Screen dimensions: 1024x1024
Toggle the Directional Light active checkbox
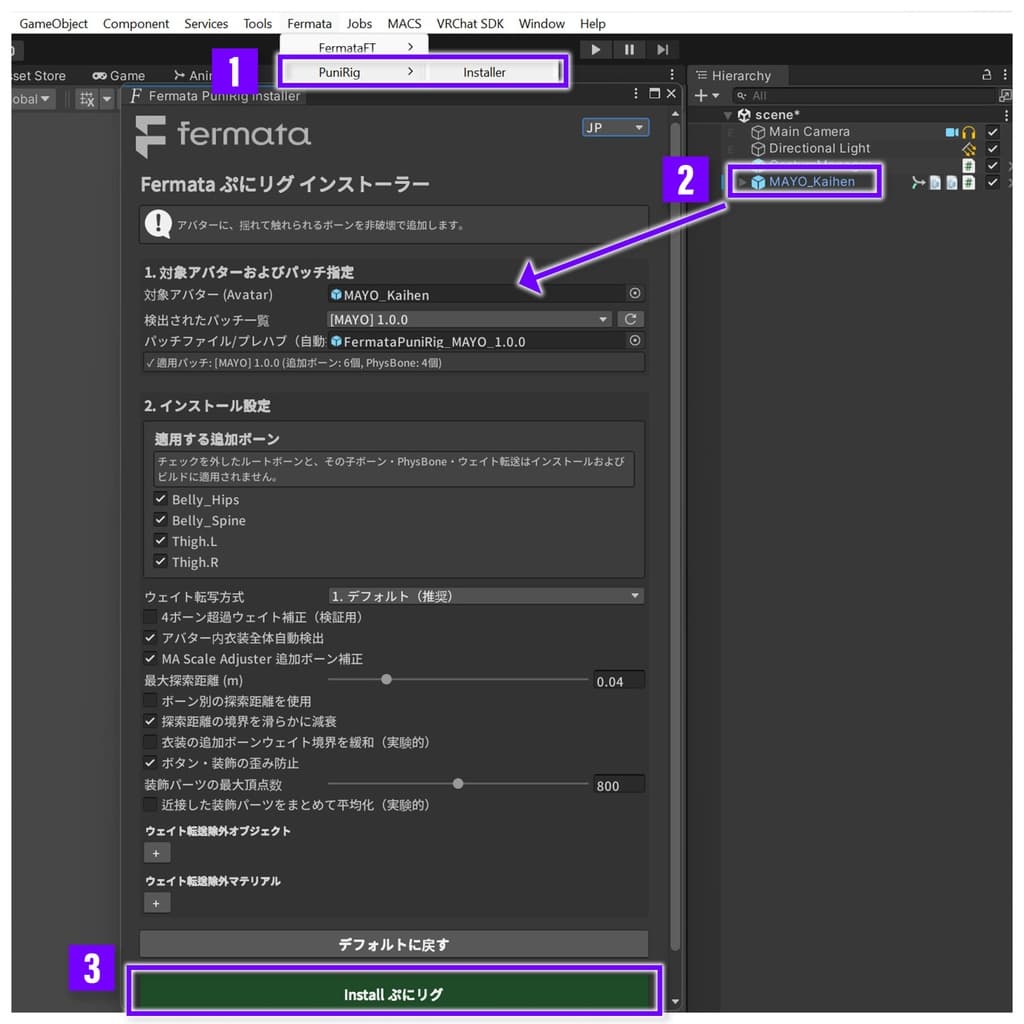992,149
